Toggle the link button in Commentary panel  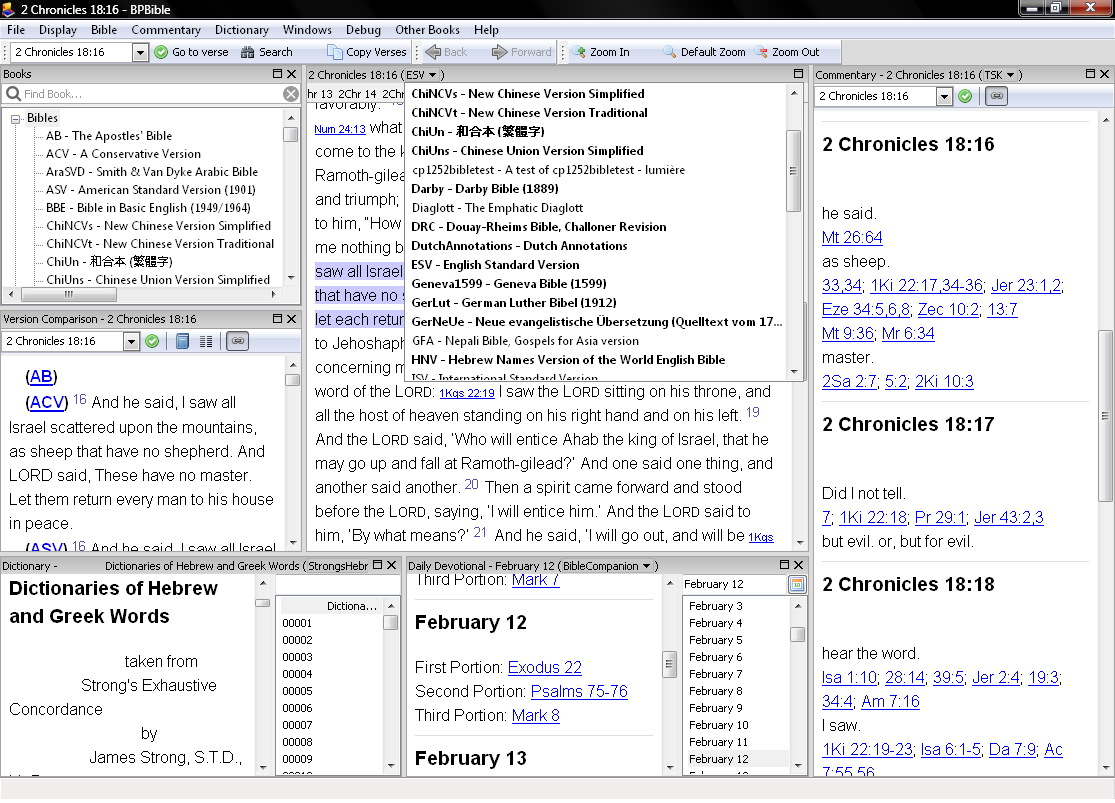pos(997,96)
